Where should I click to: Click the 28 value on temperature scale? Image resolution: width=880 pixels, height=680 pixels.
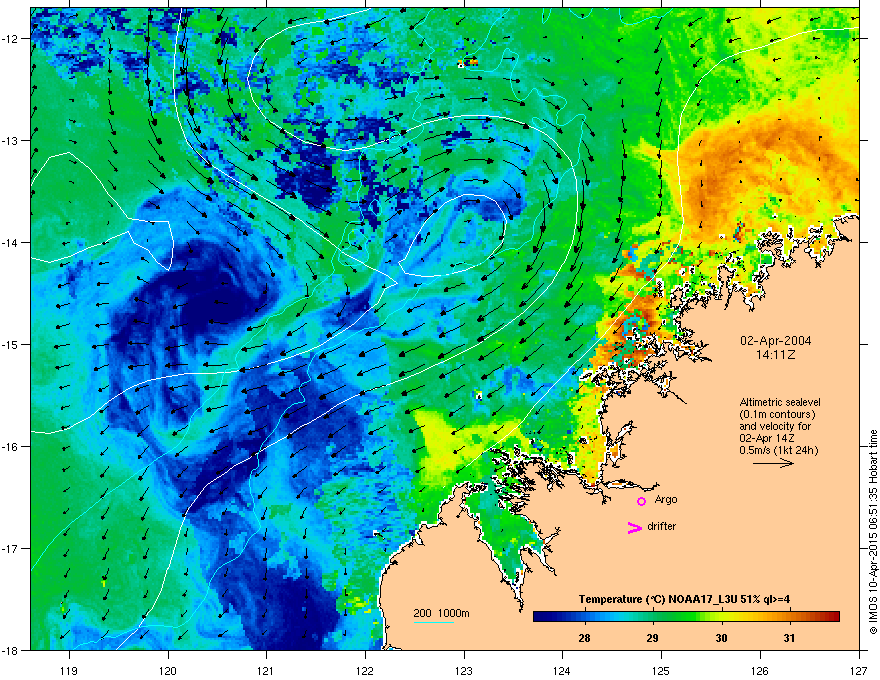(x=584, y=638)
